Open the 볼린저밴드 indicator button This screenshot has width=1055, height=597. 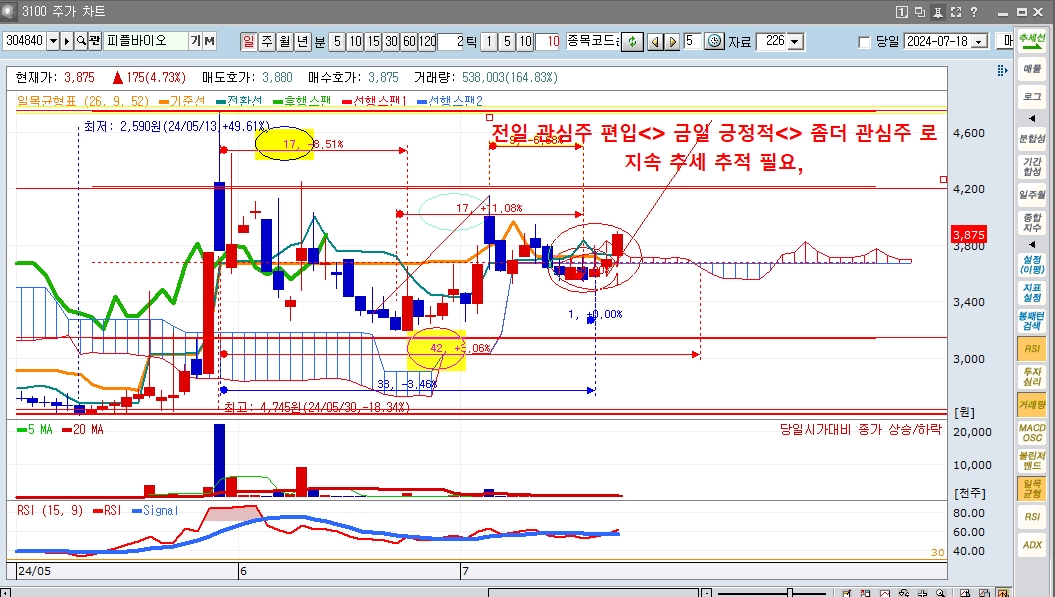(1032, 462)
